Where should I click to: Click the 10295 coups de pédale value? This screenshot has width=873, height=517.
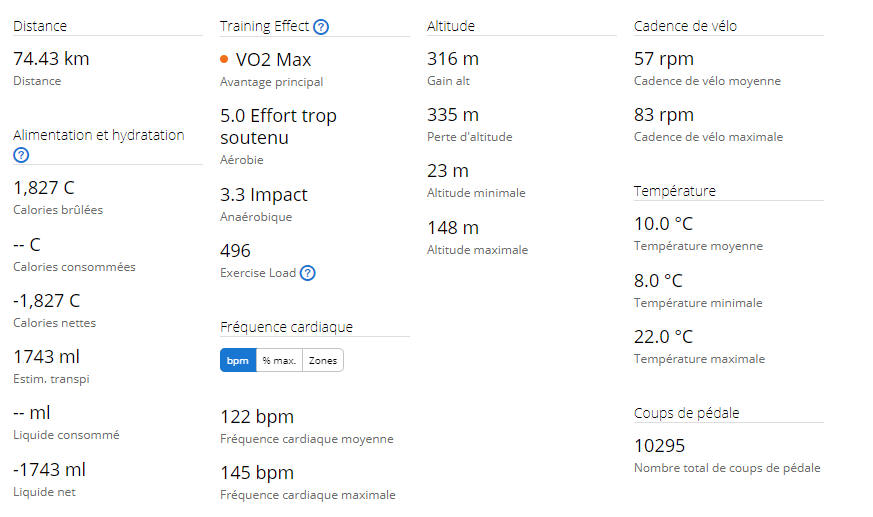(x=659, y=446)
